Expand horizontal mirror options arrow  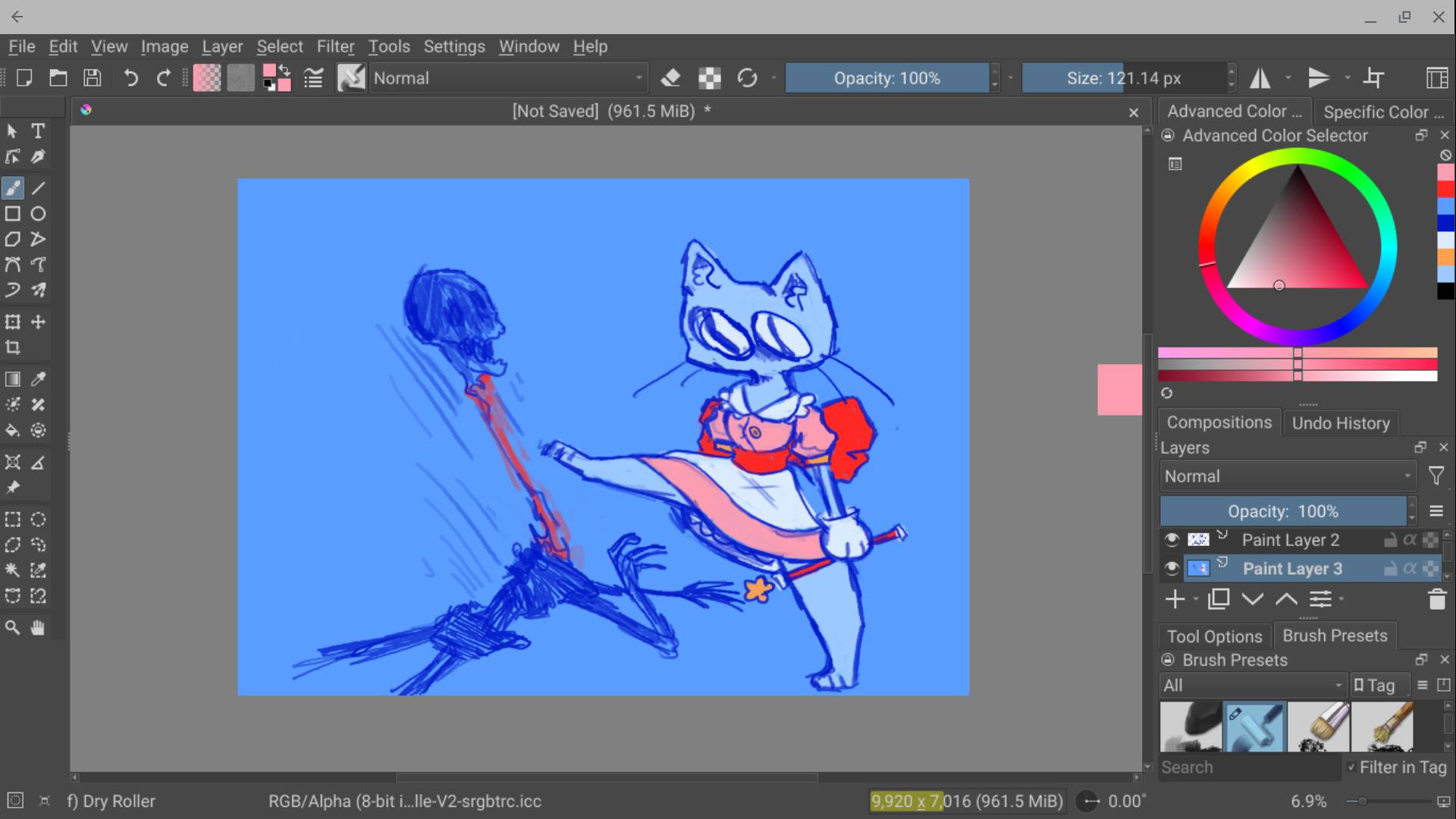1288,78
